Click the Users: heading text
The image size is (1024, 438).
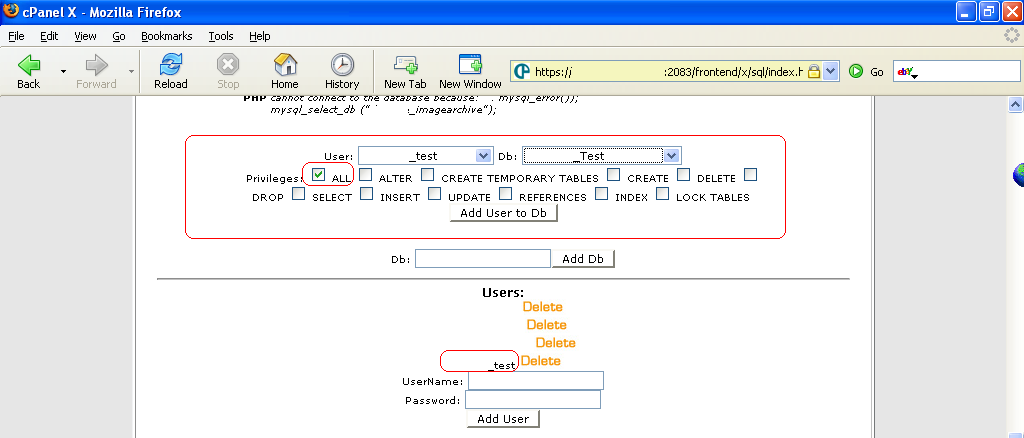[x=503, y=293]
